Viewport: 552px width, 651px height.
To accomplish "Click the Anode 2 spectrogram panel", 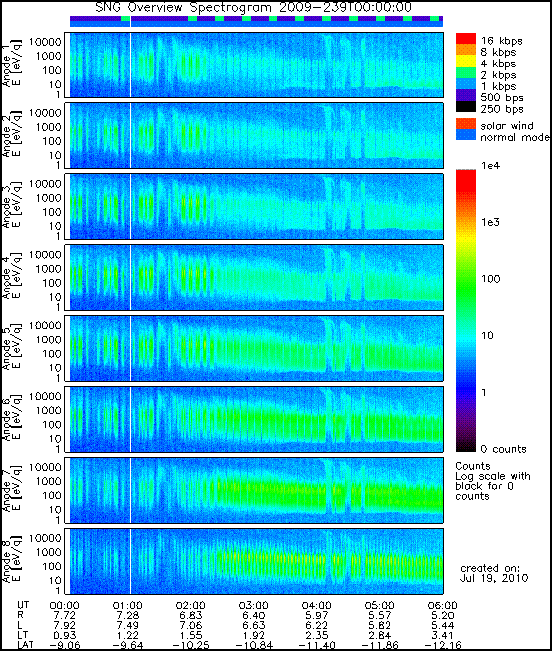I will [x=256, y=136].
